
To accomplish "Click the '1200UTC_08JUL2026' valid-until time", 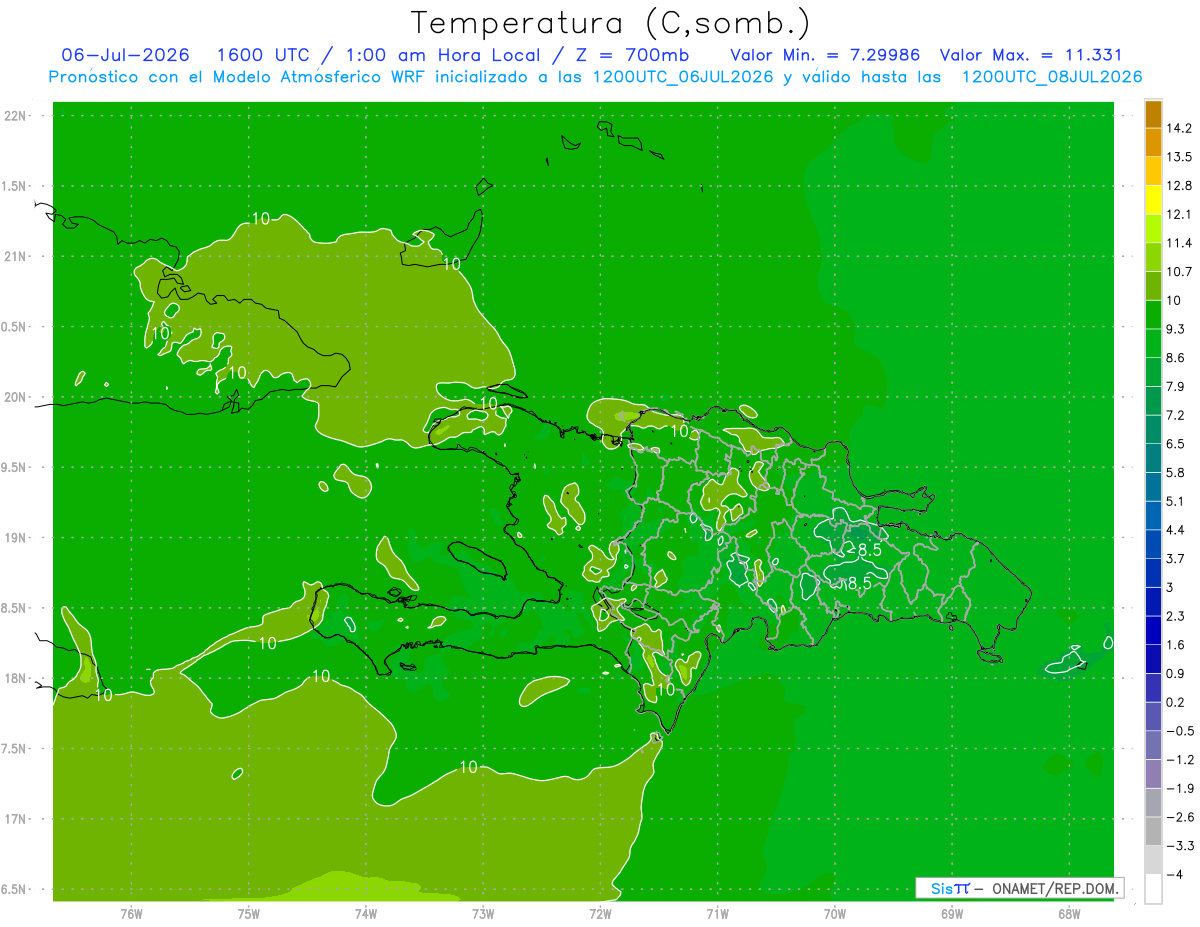I will pyautogui.click(x=1052, y=77).
